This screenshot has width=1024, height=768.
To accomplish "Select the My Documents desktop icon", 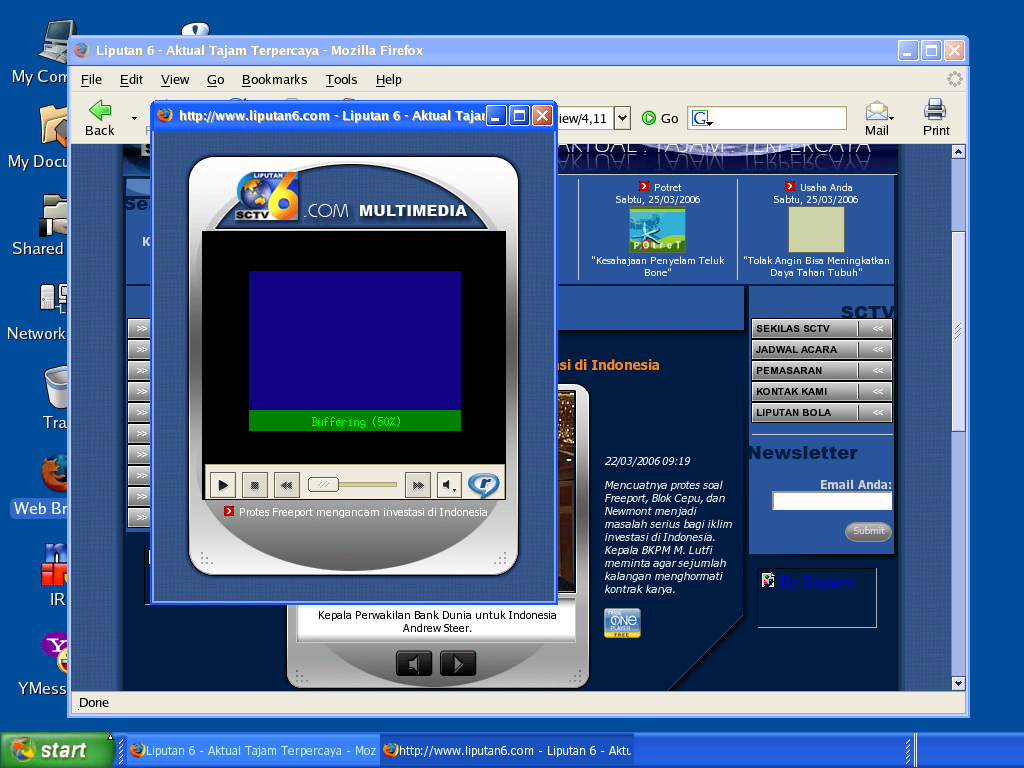I will [38, 137].
